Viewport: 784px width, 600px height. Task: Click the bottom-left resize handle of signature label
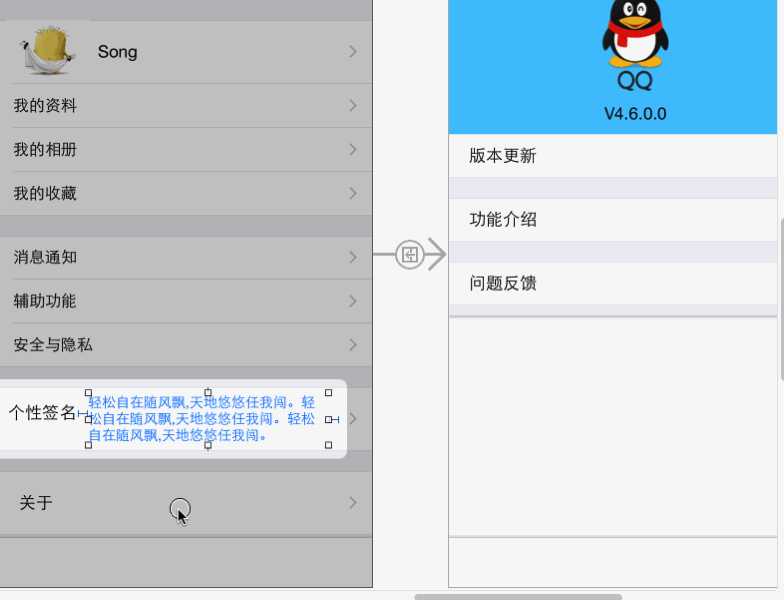88,444
